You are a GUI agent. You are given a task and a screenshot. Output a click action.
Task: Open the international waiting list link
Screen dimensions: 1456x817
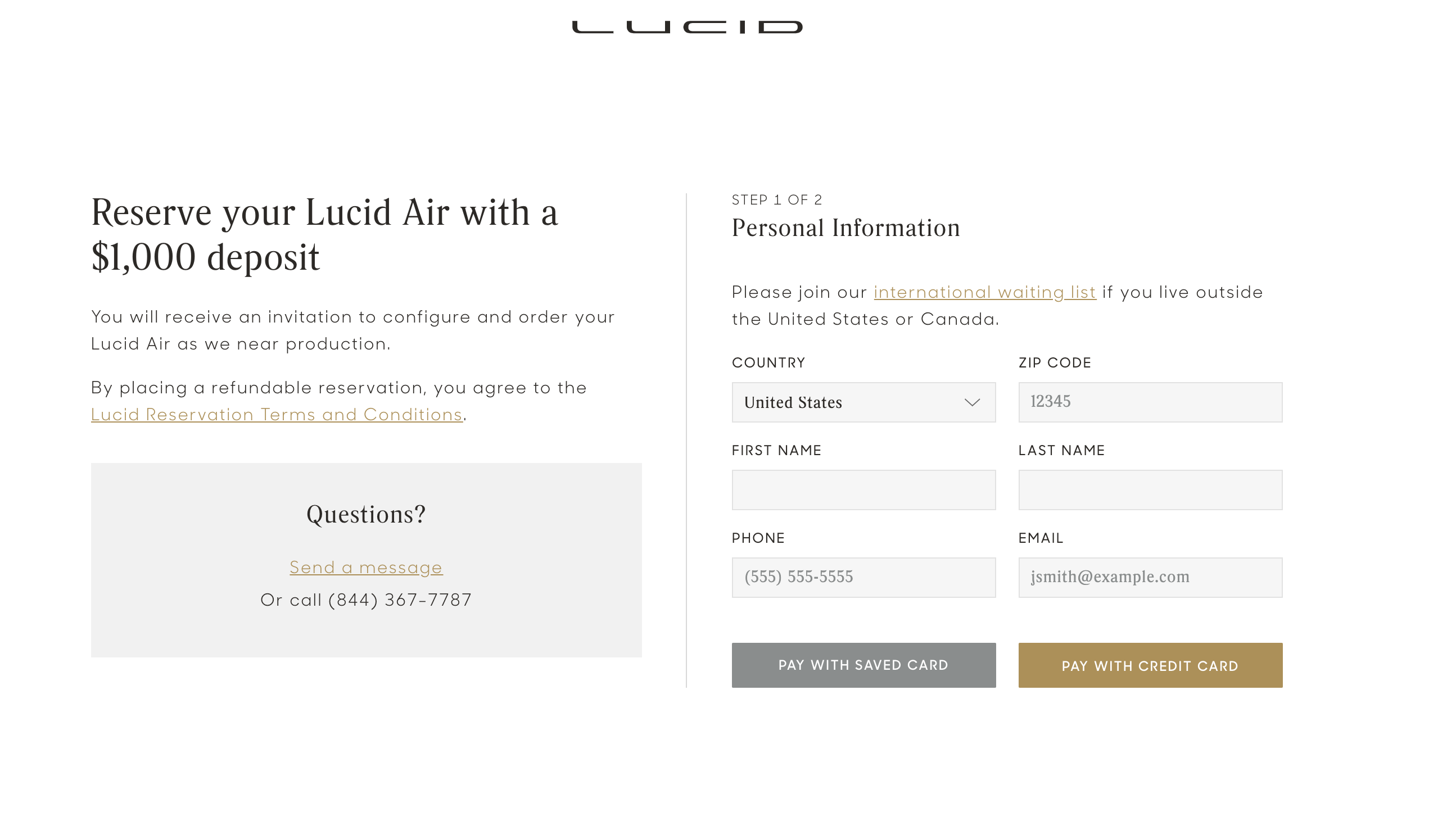pos(984,292)
